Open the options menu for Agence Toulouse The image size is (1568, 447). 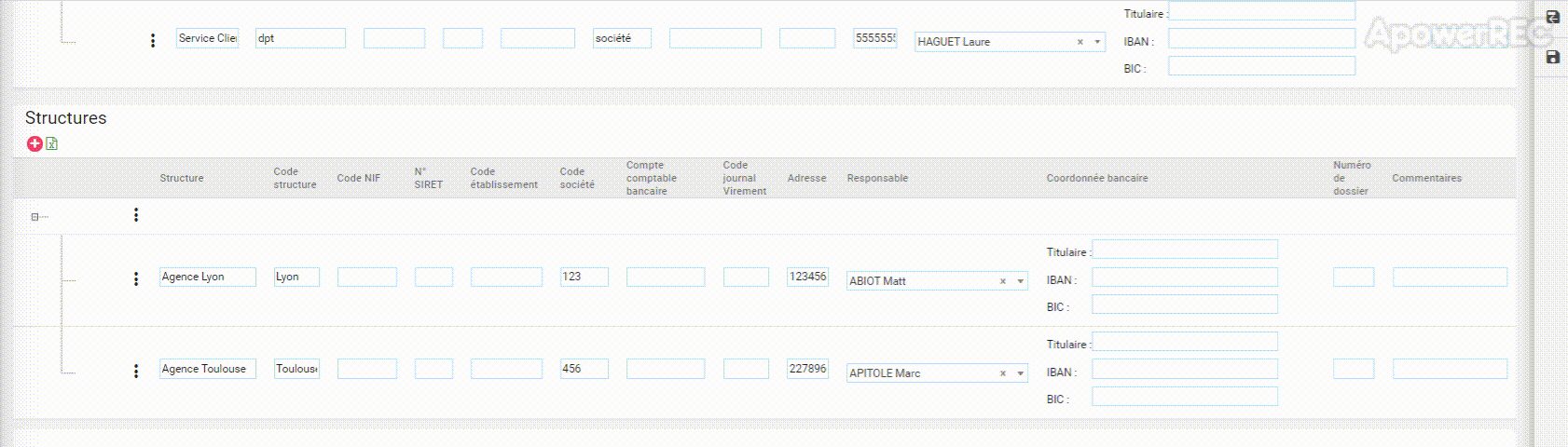pos(136,371)
